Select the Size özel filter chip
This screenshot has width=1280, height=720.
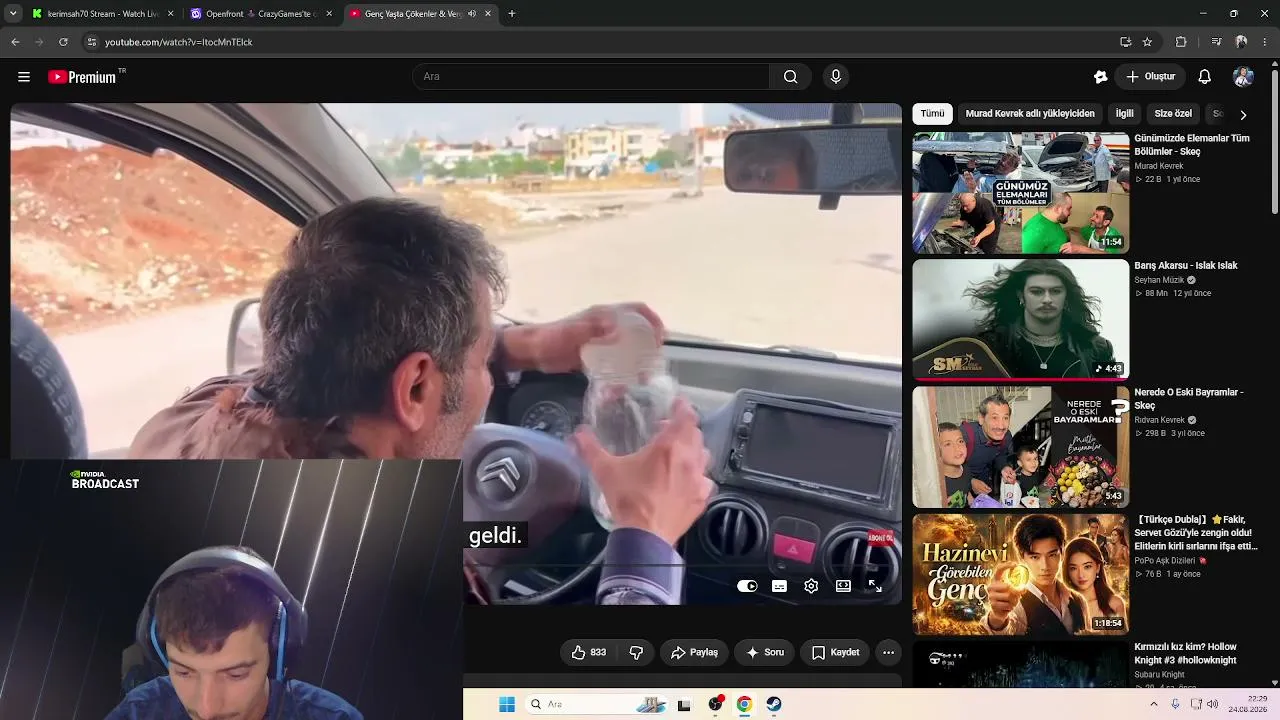(1174, 114)
